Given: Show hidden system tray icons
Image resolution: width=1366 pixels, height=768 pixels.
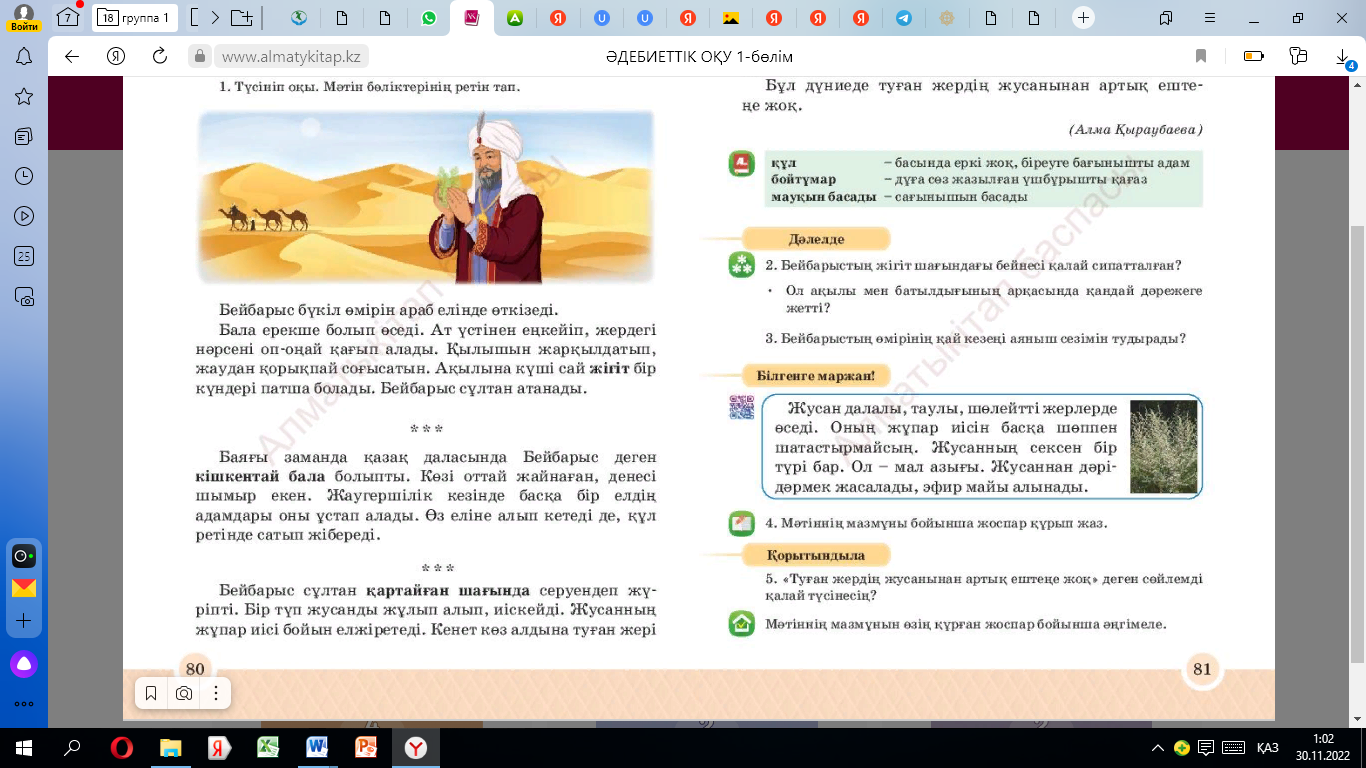Looking at the screenshot, I should coord(1158,747).
